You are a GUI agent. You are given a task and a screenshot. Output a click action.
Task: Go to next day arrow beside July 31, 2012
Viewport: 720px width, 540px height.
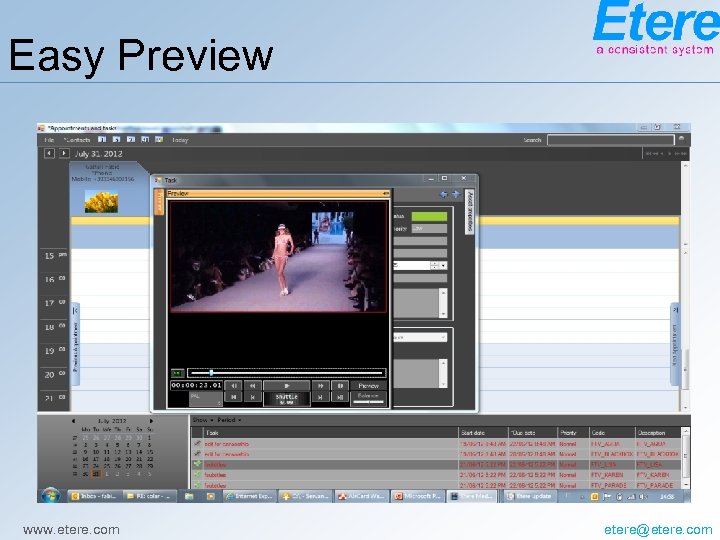(64, 153)
